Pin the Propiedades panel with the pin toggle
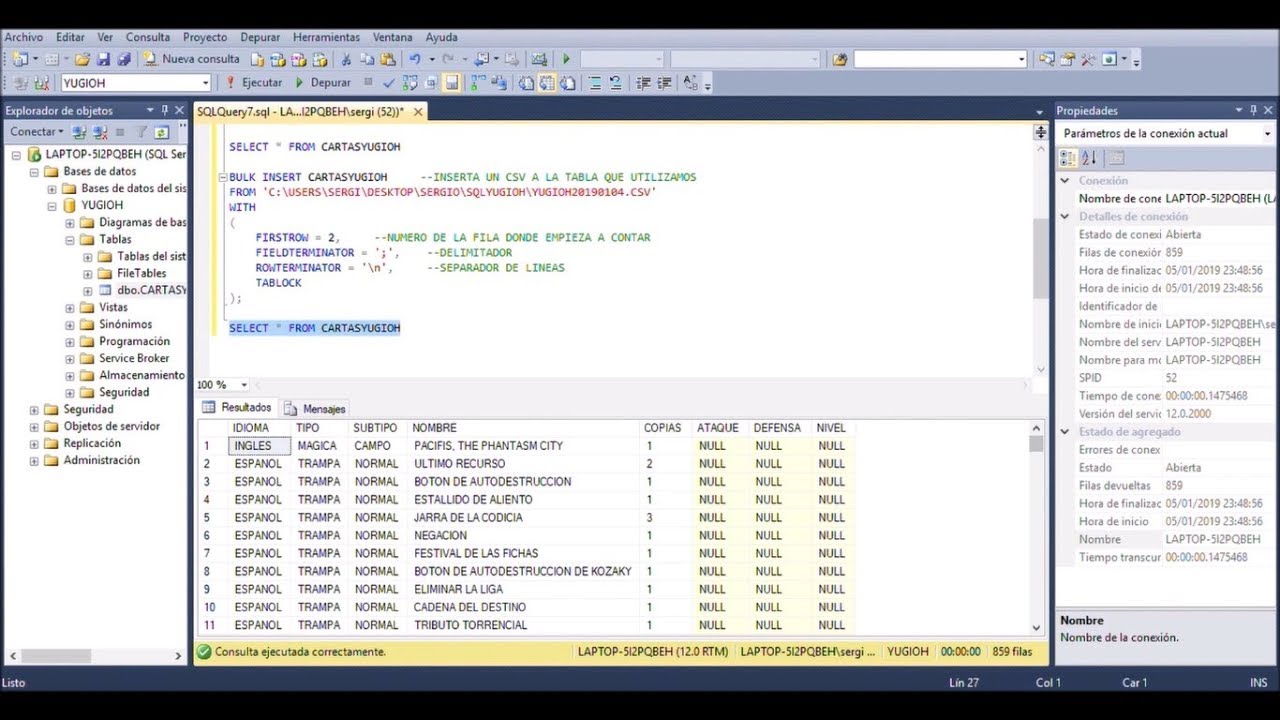This screenshot has width=1280, height=720. click(1251, 110)
